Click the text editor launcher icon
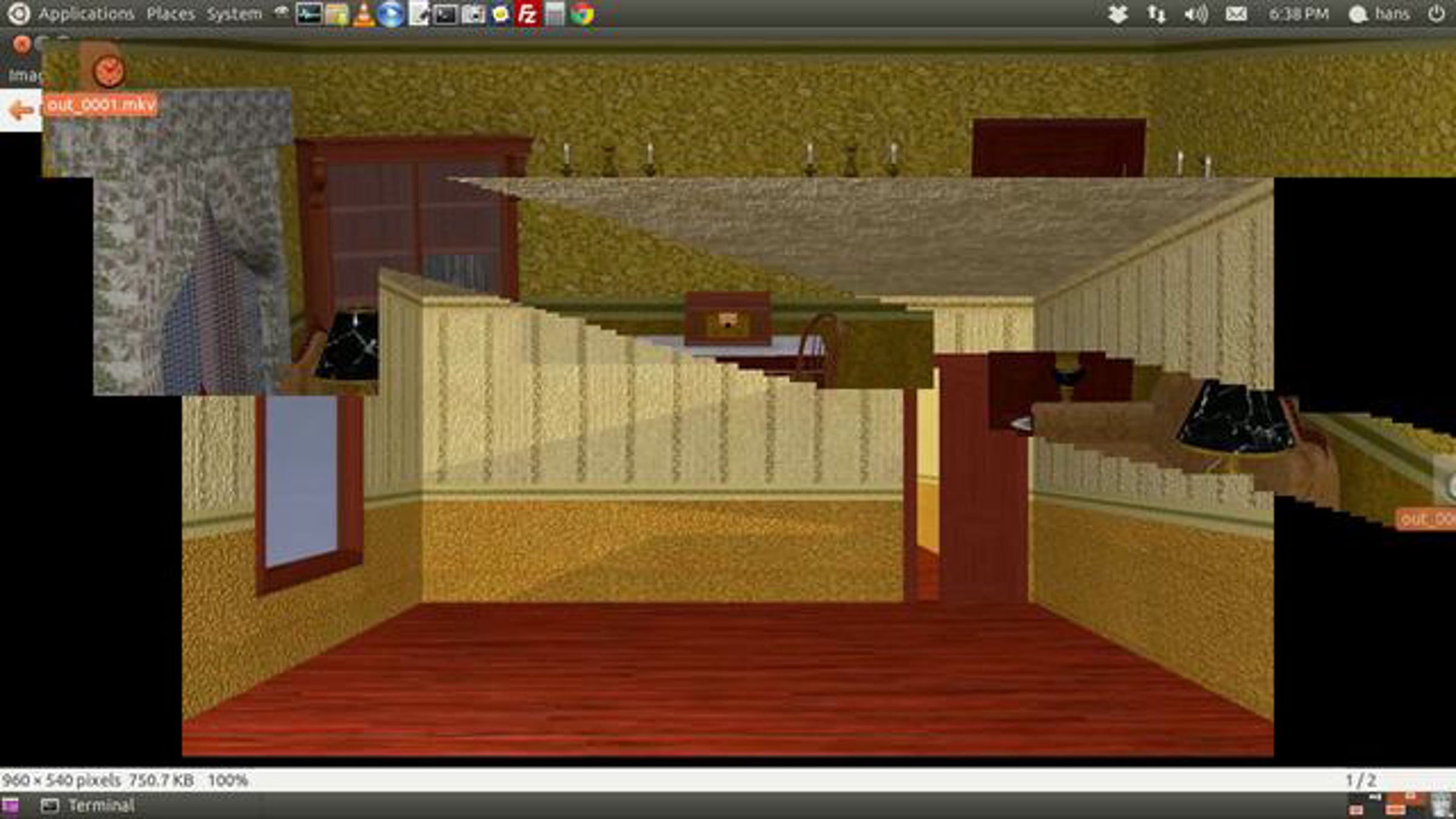The width and height of the screenshot is (1456, 819). (418, 14)
